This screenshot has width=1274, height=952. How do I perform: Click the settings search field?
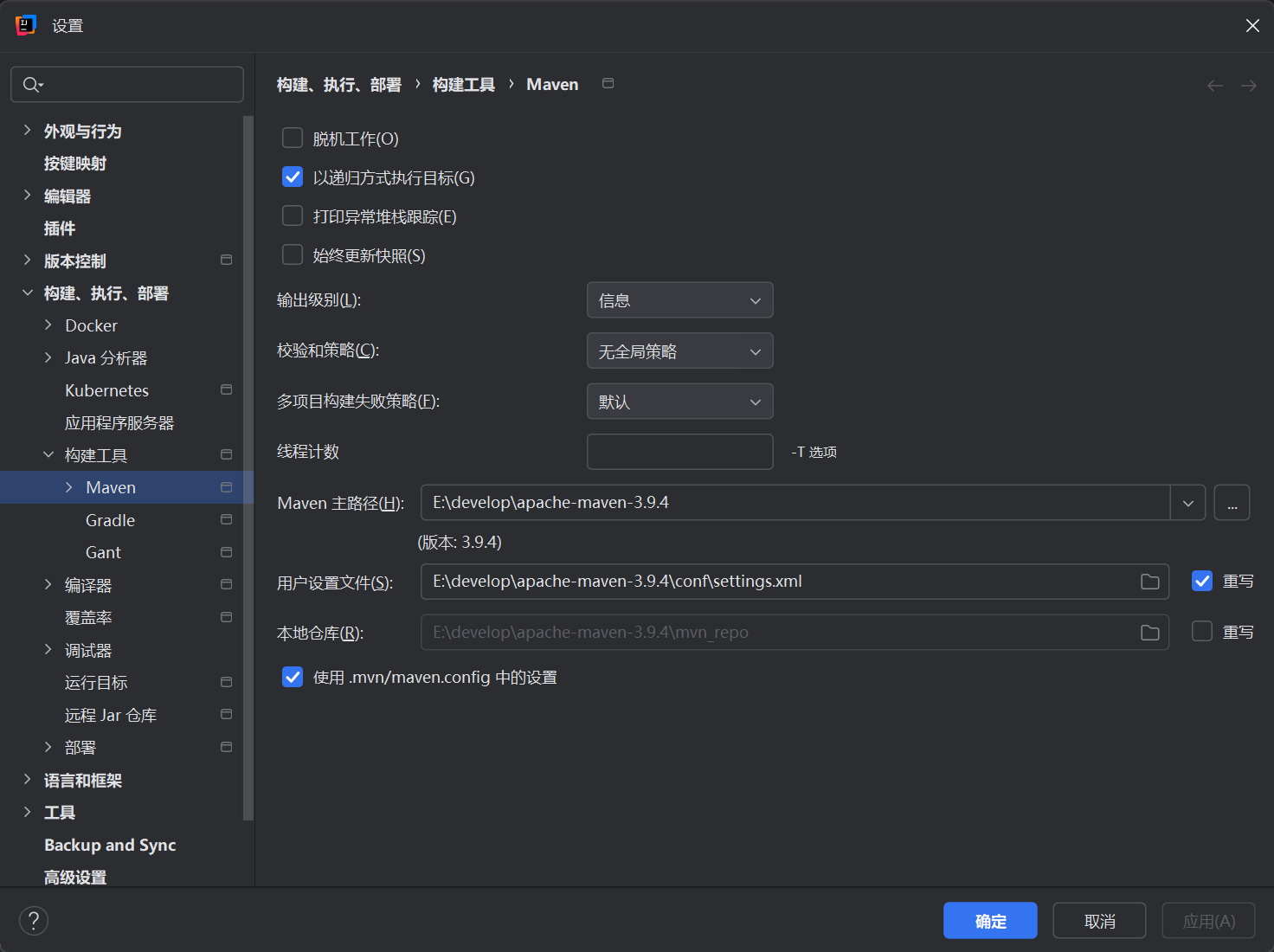coord(127,84)
